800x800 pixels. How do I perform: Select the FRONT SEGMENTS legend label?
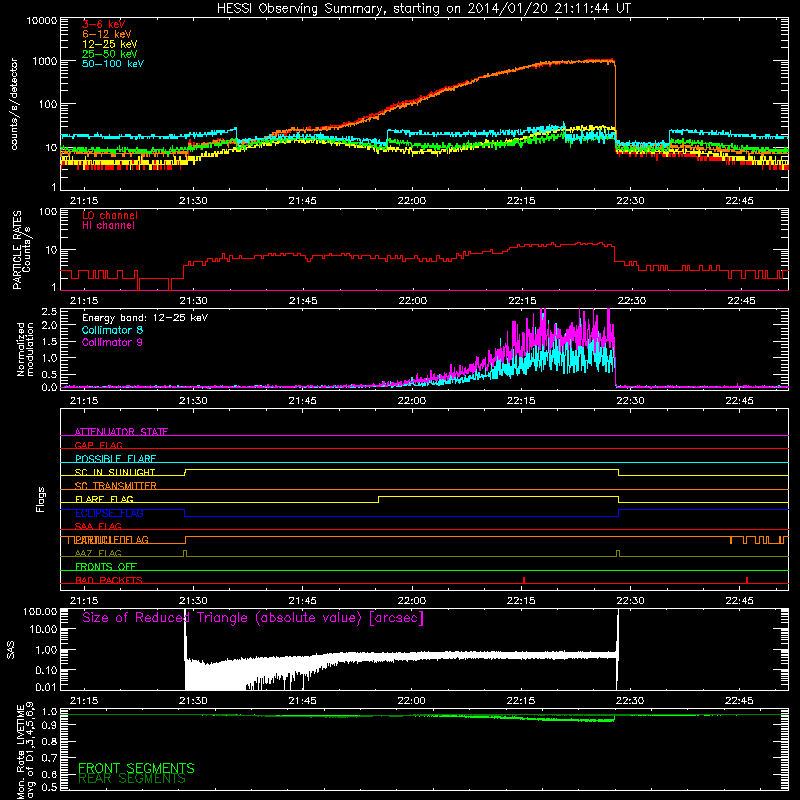pos(136,768)
